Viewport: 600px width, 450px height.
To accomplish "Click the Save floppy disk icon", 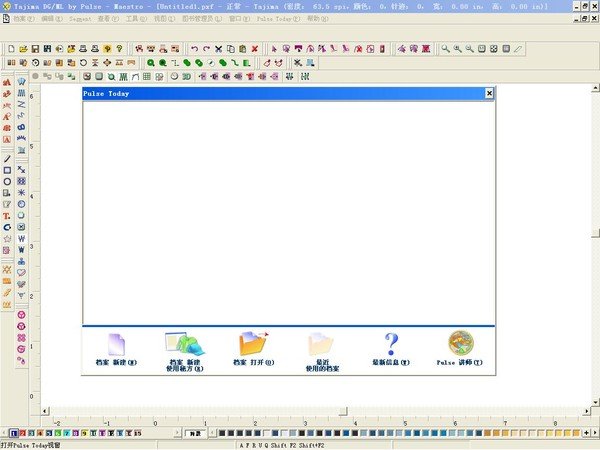I will (35, 49).
